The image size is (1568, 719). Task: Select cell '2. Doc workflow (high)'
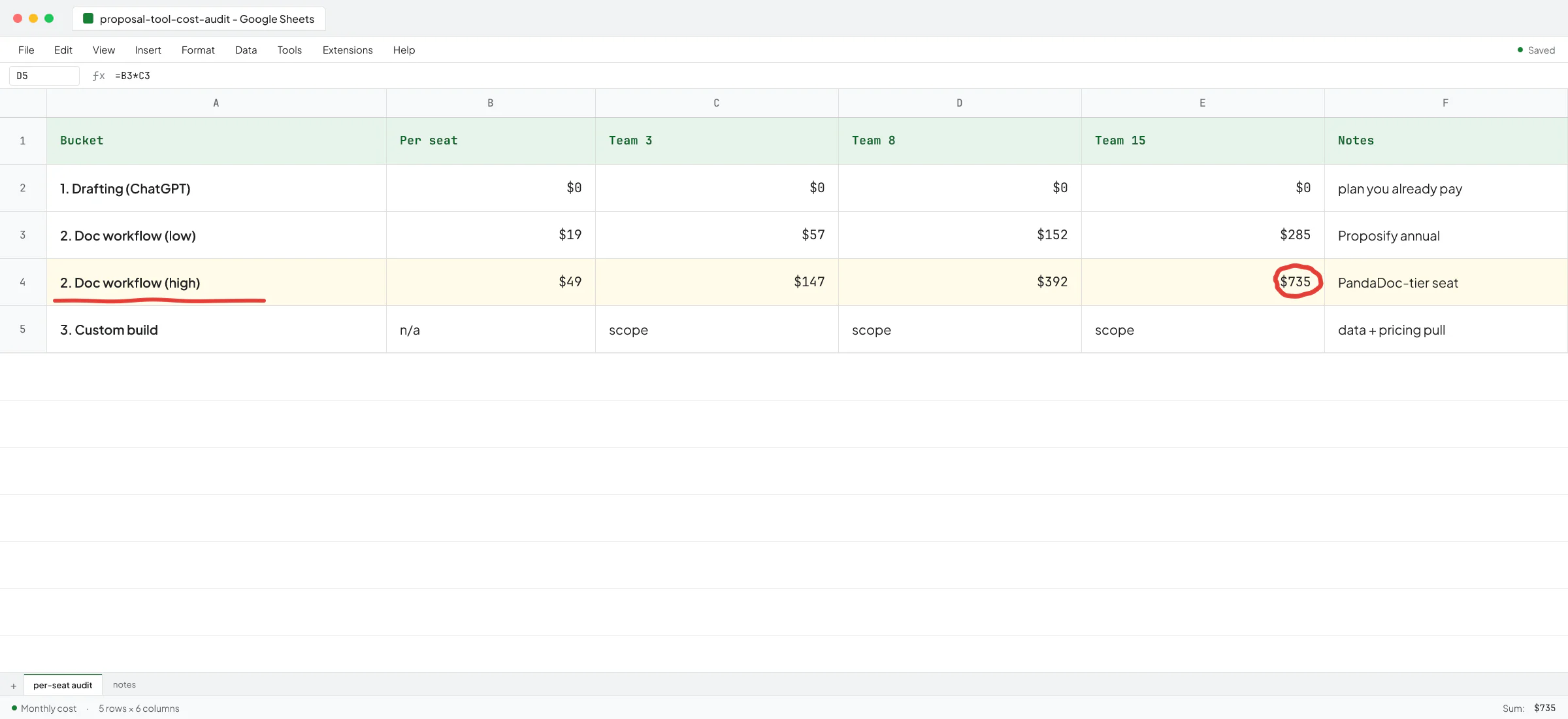(x=216, y=282)
